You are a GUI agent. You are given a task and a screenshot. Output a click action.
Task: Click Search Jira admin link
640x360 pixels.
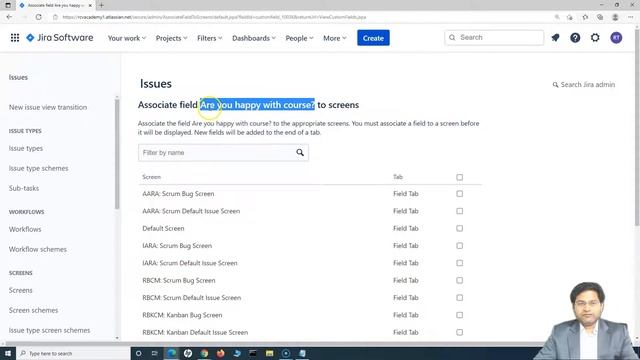(584, 84)
